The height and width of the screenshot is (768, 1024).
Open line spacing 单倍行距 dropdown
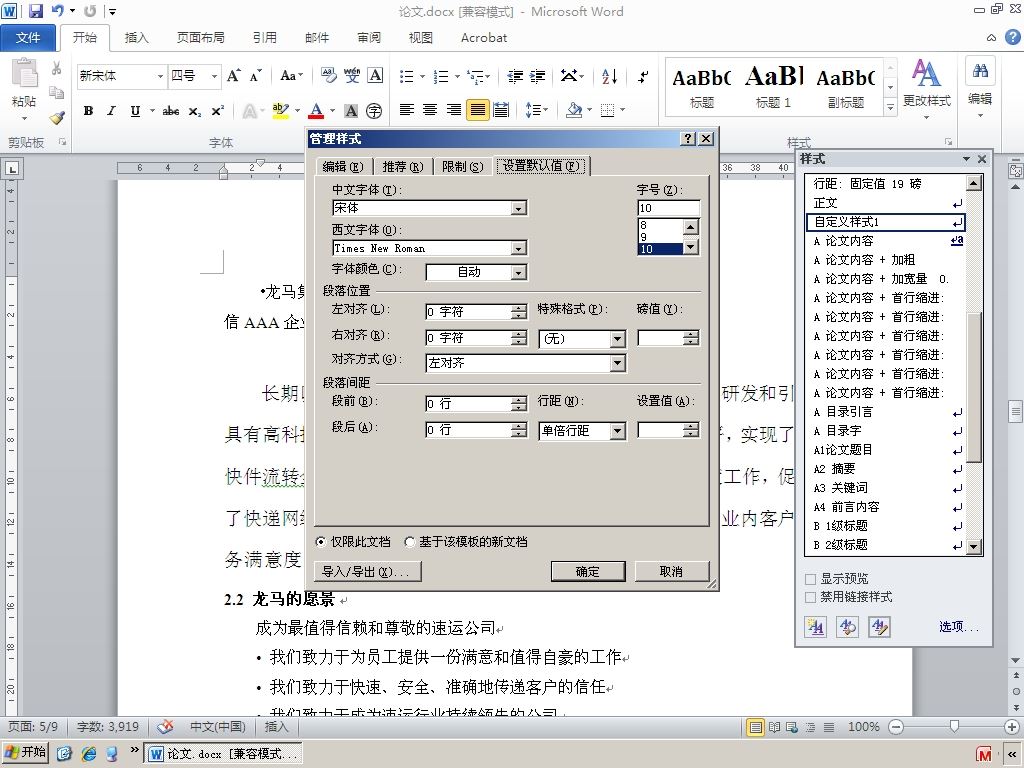[618, 431]
